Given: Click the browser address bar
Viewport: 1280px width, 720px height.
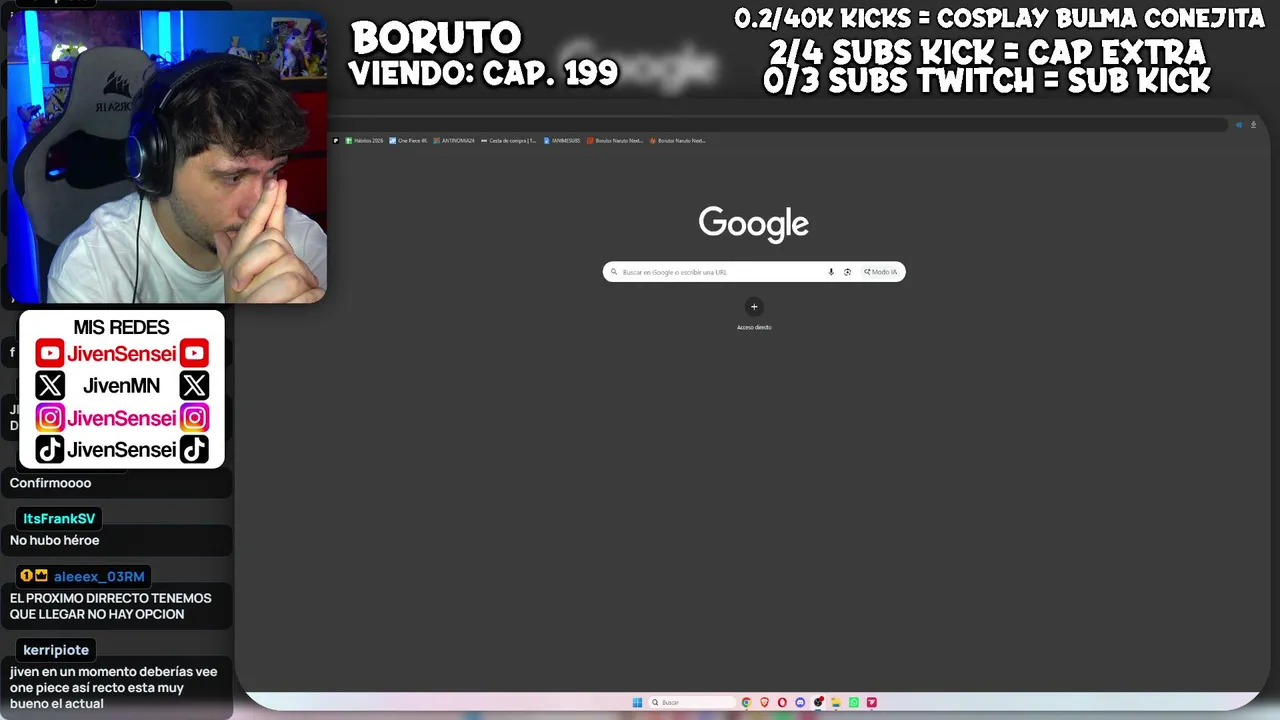Looking at the screenshot, I should (780, 125).
